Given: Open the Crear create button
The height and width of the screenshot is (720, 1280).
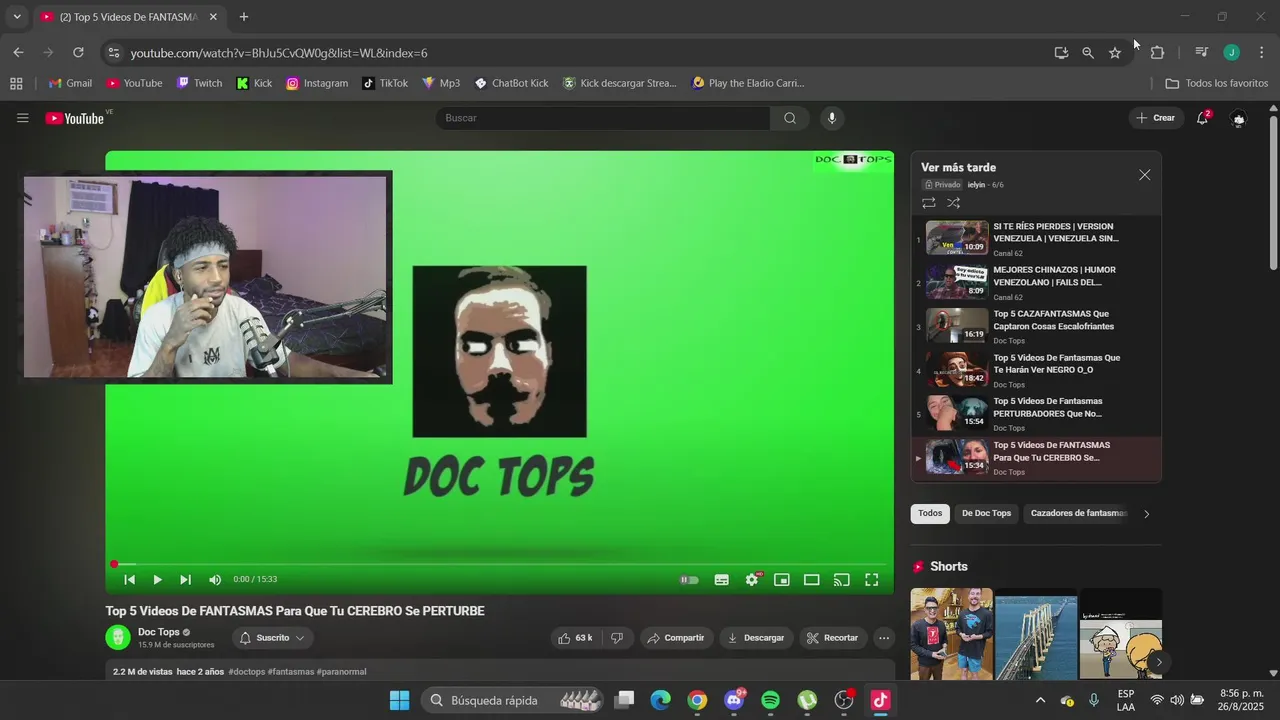Looking at the screenshot, I should point(1155,118).
